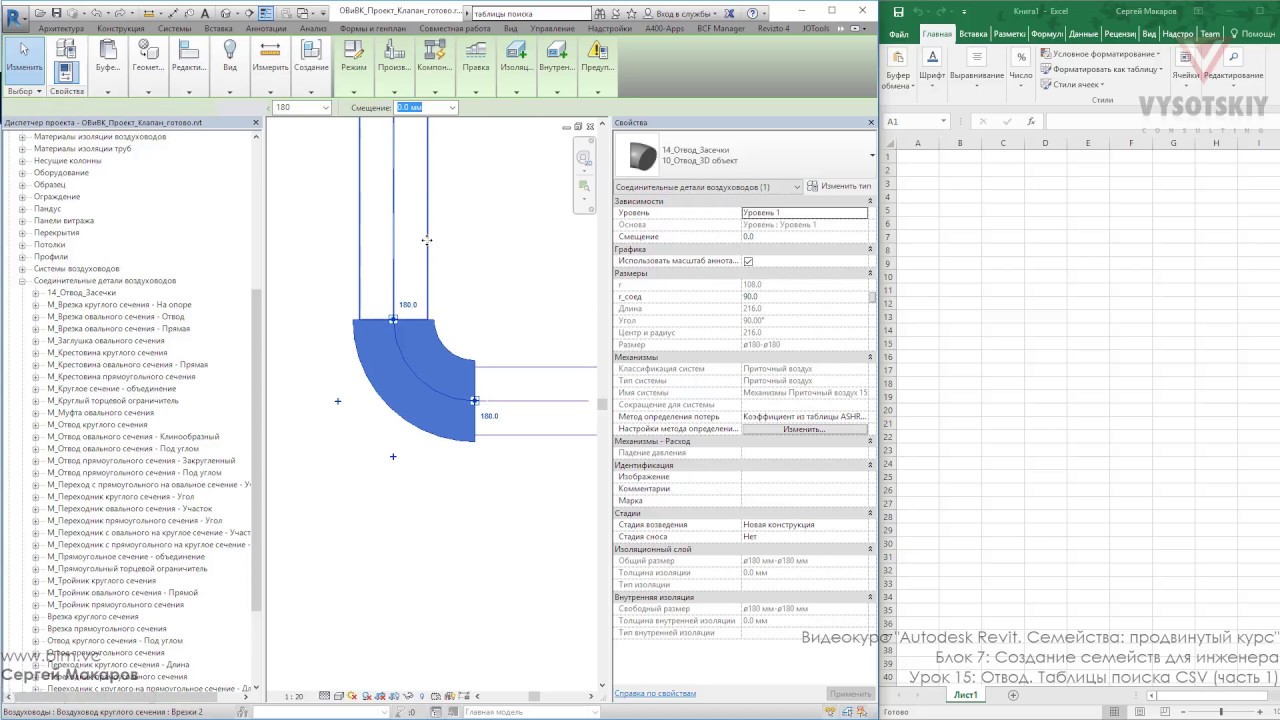The image size is (1280, 720).
Task: Open the Аннотации ribbon tab
Action: click(x=266, y=29)
